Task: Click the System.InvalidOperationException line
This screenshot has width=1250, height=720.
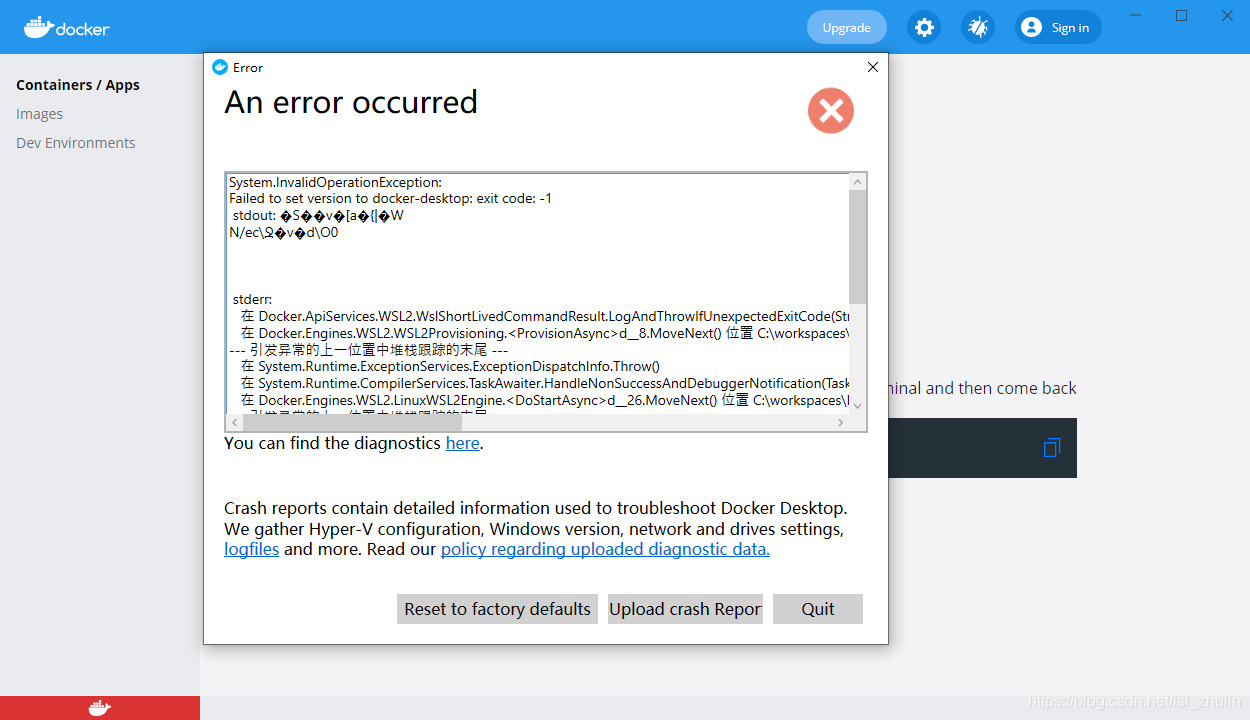Action: click(x=335, y=182)
